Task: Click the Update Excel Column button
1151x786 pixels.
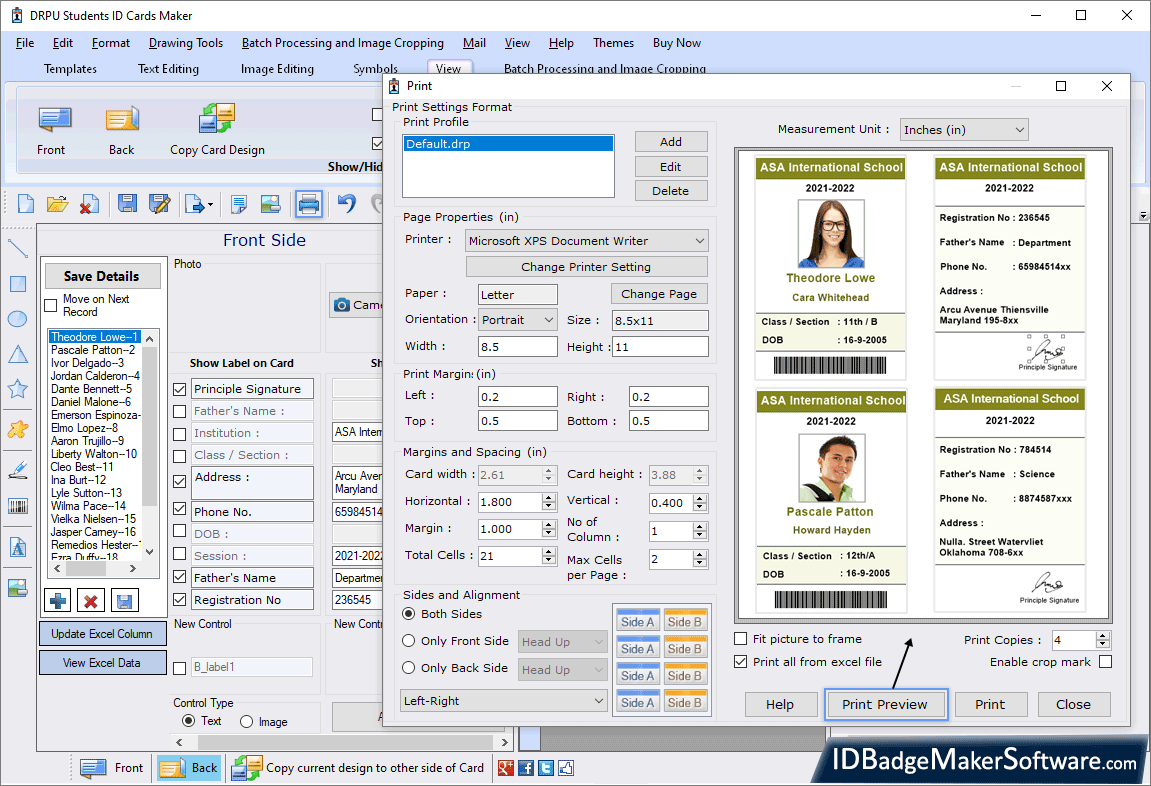Action: pyautogui.click(x=102, y=633)
